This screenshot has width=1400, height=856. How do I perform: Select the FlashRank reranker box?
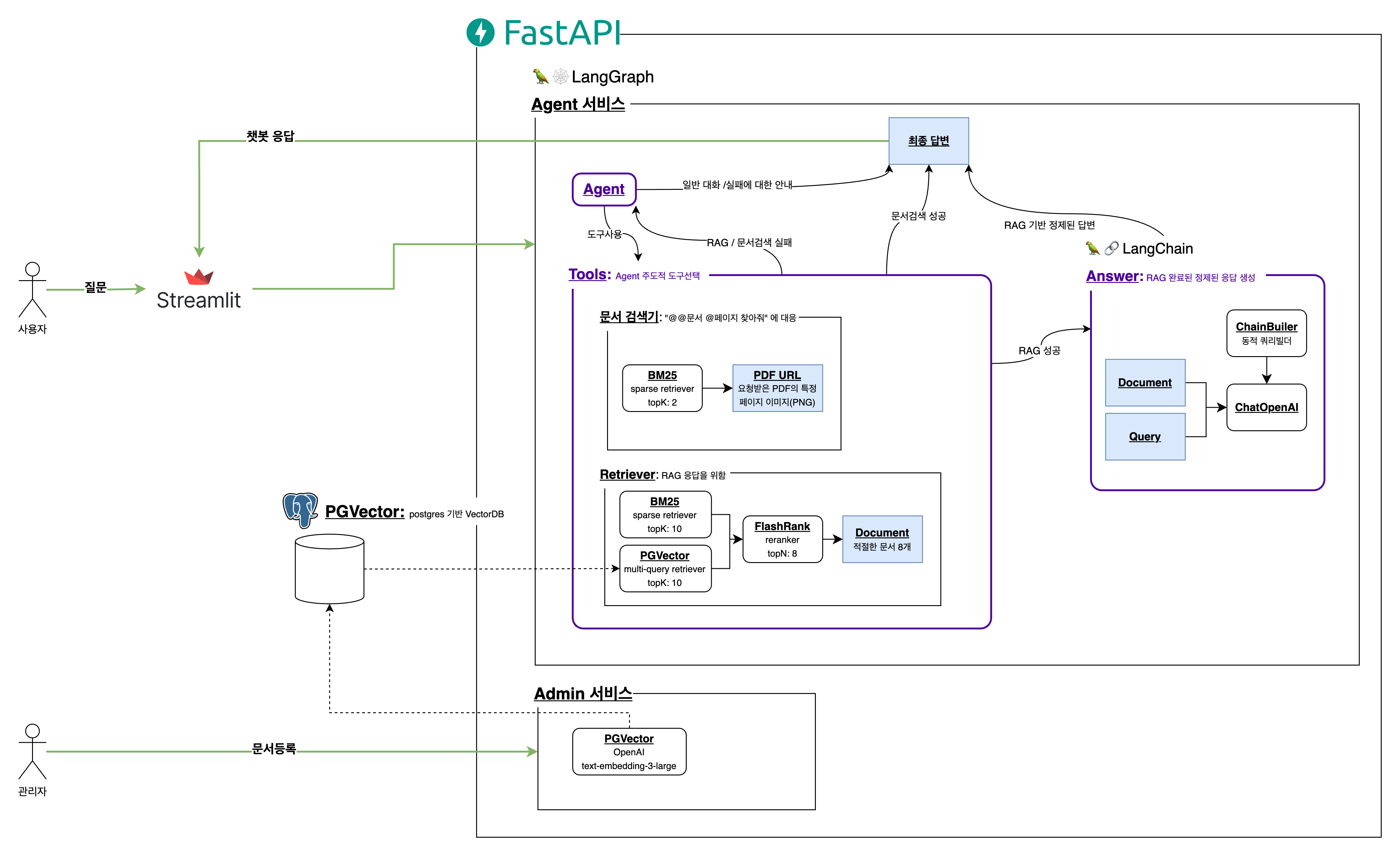pos(782,539)
